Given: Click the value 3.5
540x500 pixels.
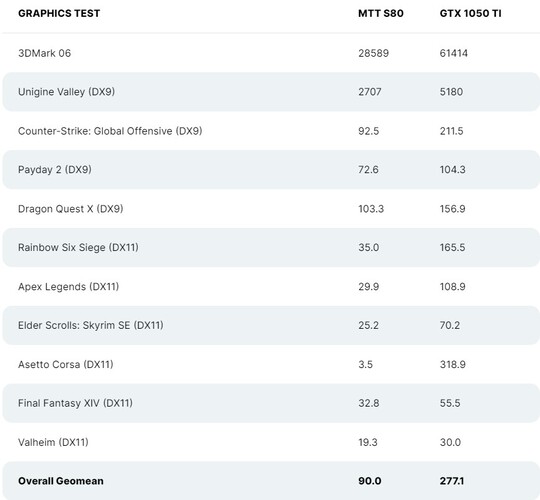Looking at the screenshot, I should pos(365,364).
